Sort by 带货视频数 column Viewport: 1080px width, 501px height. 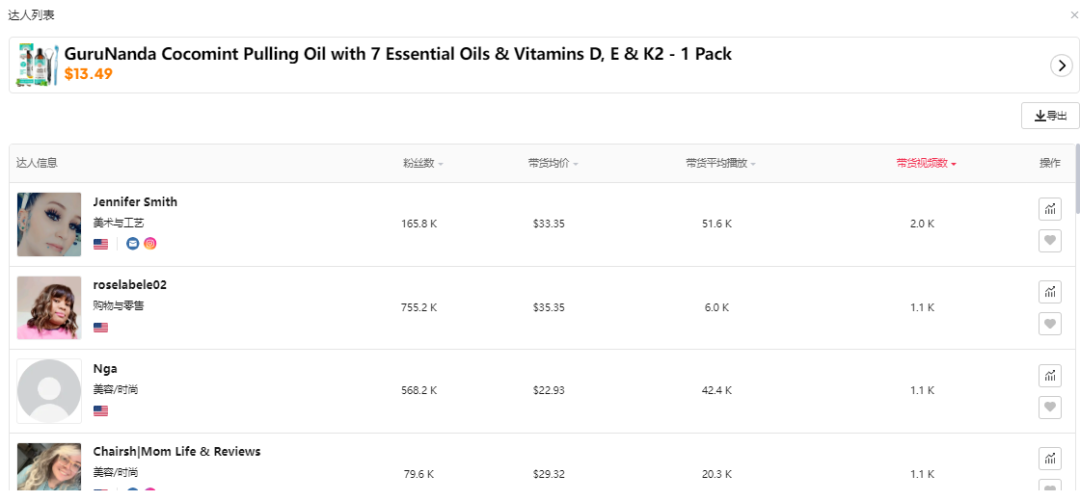click(926, 163)
